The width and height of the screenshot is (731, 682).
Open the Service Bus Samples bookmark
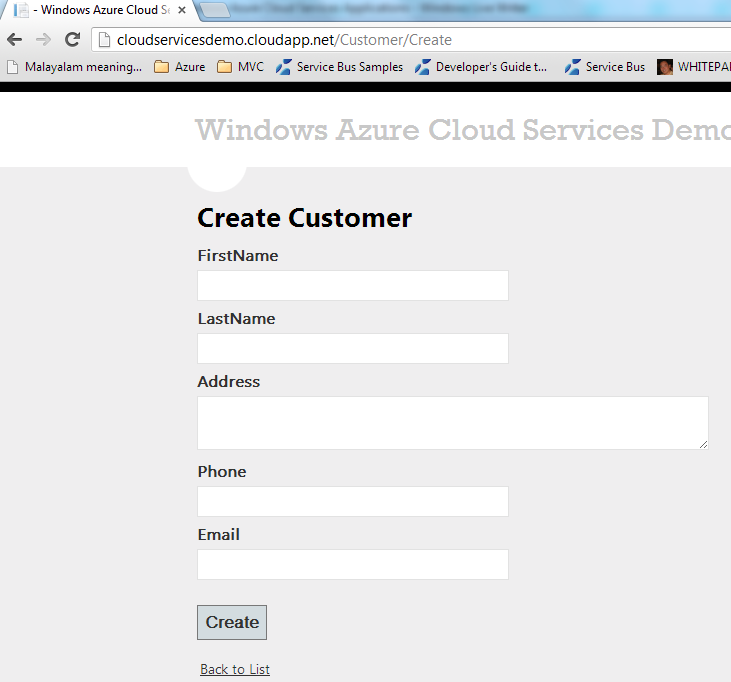click(x=339, y=67)
